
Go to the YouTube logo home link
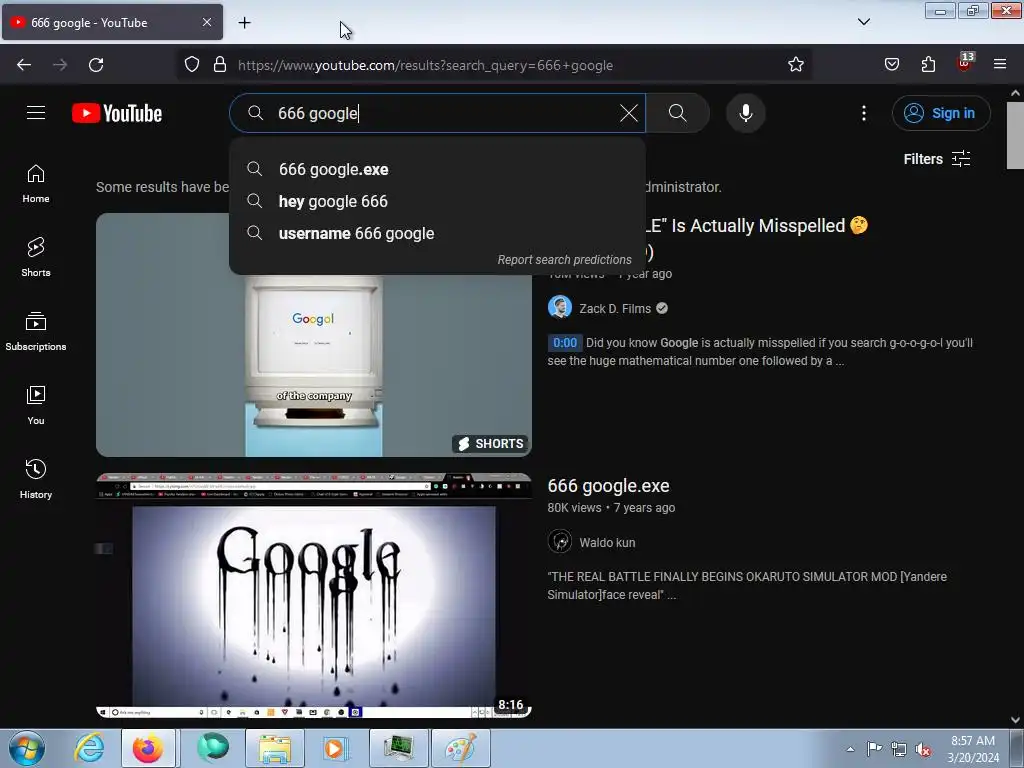(117, 113)
